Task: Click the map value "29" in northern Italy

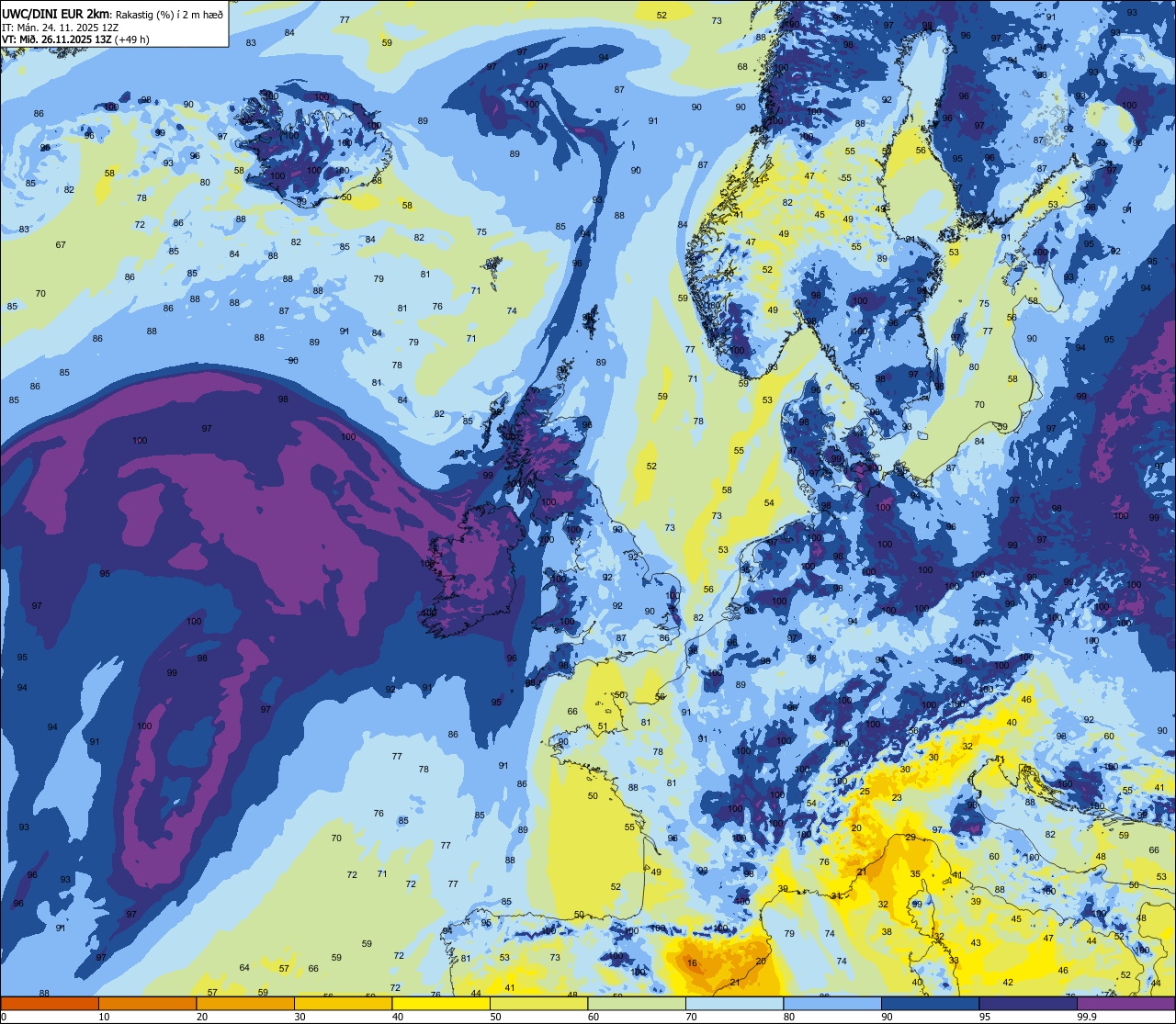Action: tap(910, 837)
